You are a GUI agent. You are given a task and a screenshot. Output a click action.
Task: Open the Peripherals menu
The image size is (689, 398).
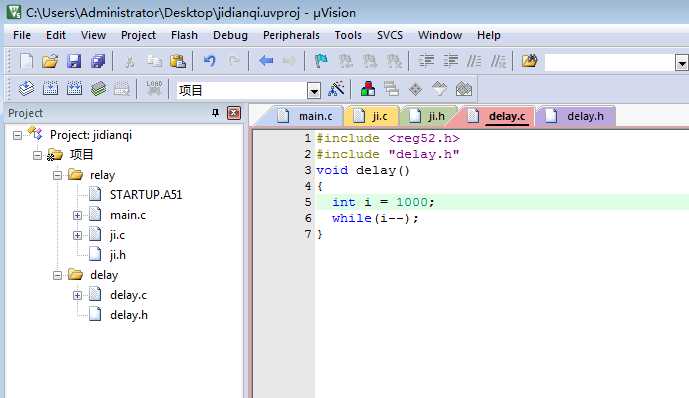point(291,35)
